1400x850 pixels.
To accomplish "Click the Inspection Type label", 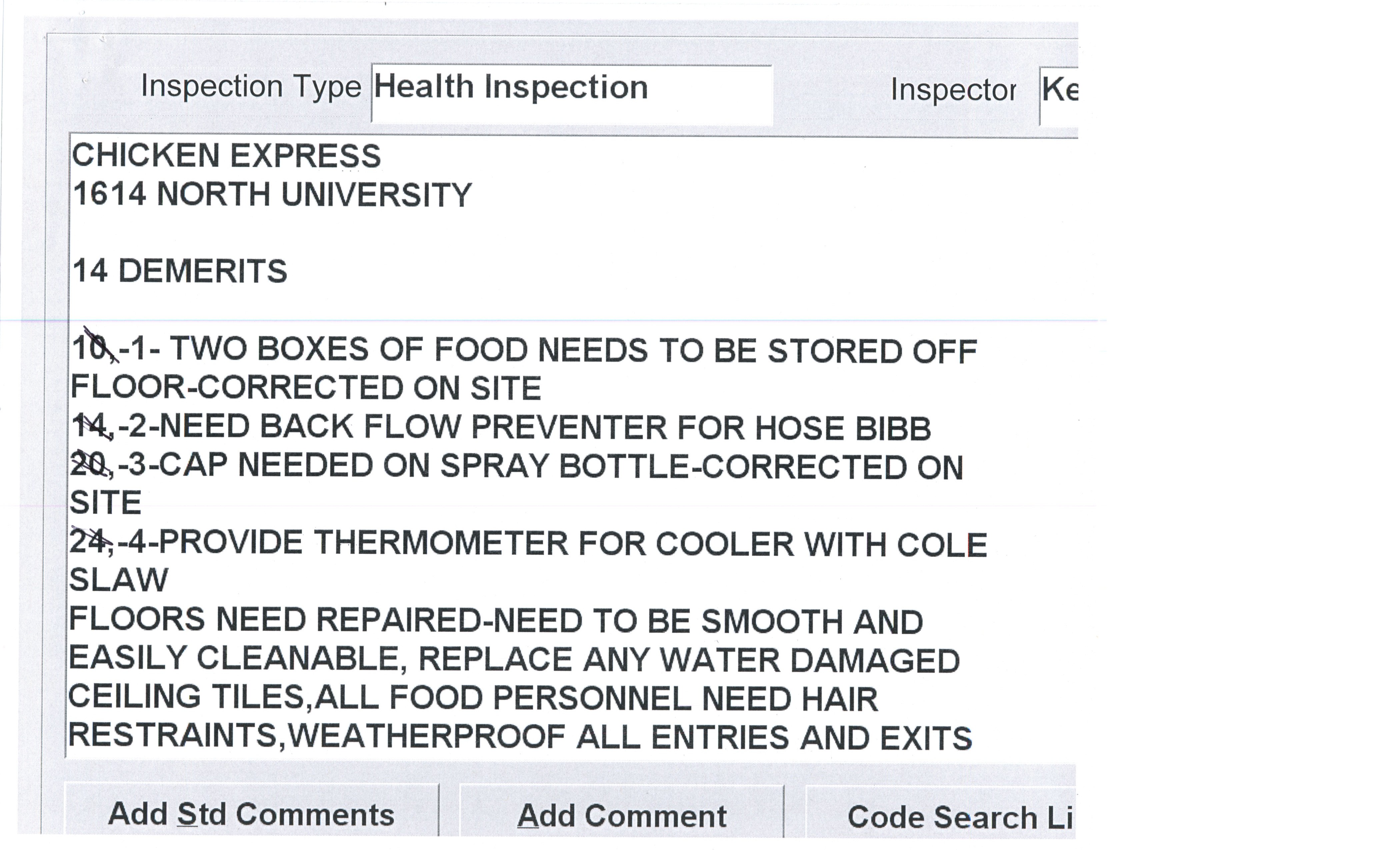I will 251,87.
